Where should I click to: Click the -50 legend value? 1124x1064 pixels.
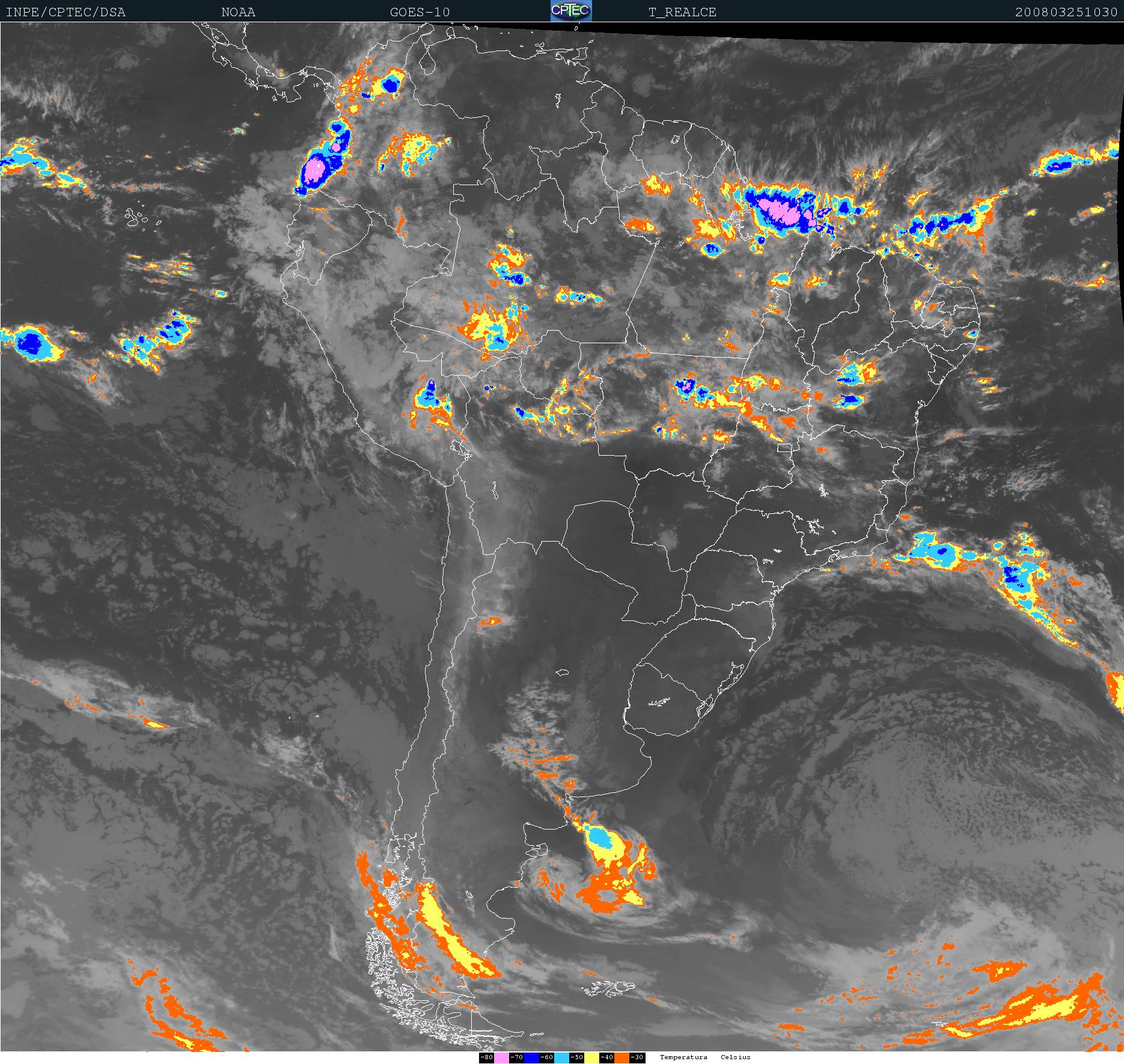(x=576, y=1057)
